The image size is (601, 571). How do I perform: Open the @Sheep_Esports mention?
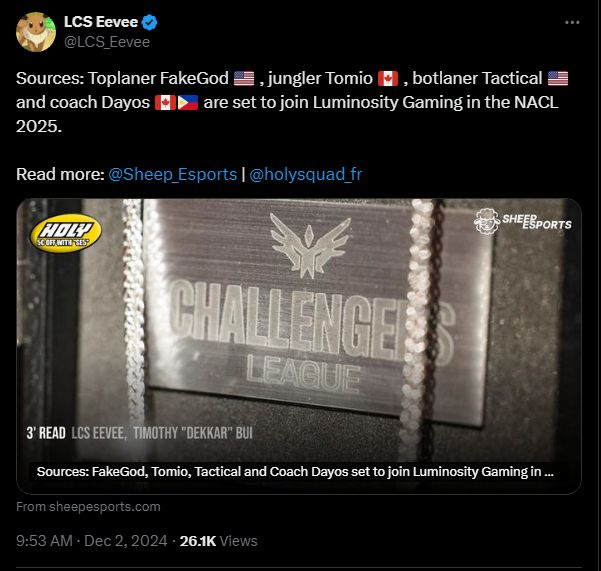click(x=172, y=174)
